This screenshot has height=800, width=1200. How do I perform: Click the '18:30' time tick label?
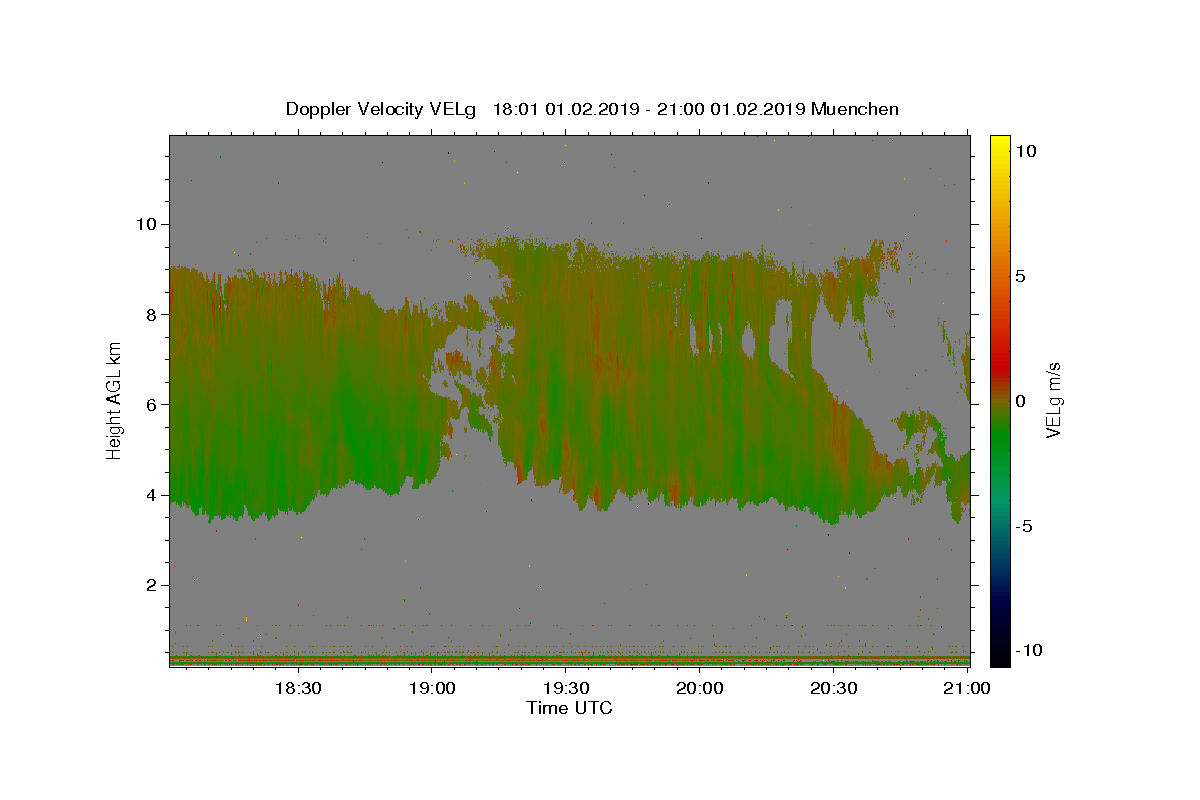pyautogui.click(x=297, y=688)
